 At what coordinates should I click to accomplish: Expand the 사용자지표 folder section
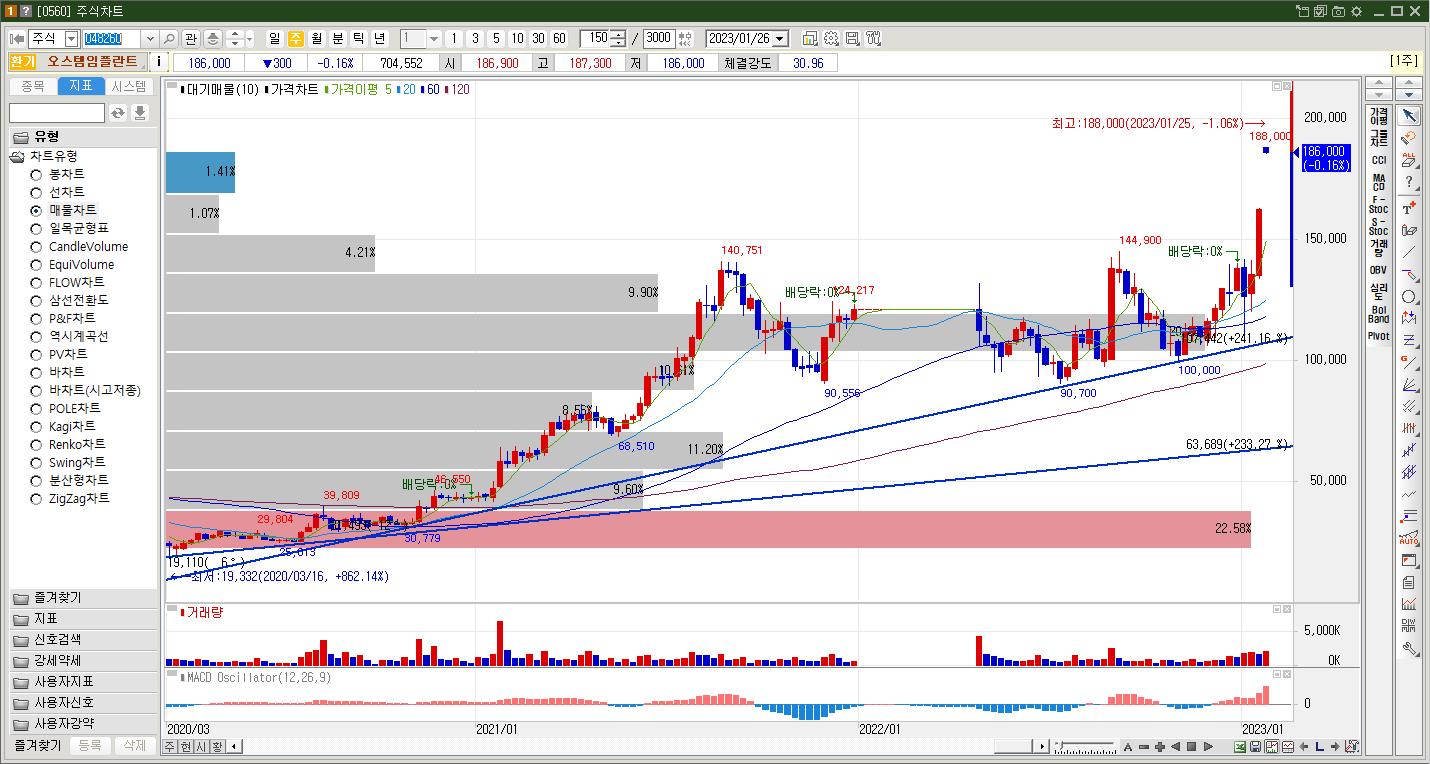click(x=83, y=682)
